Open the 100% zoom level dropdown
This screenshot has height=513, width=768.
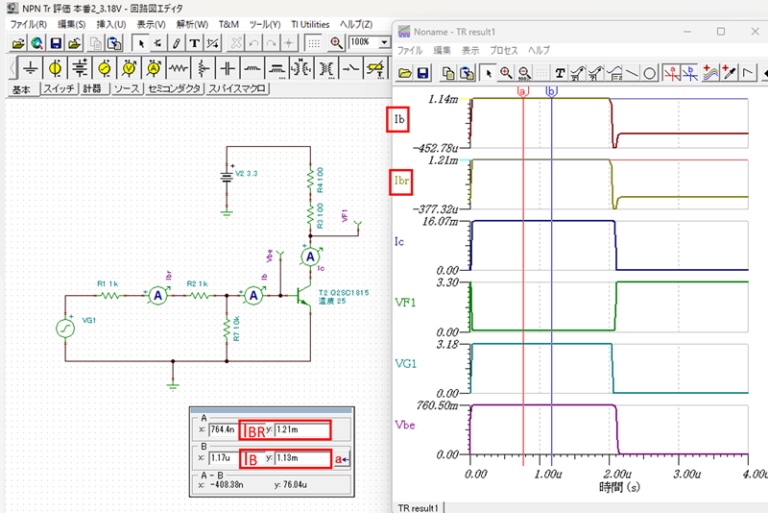(385, 43)
